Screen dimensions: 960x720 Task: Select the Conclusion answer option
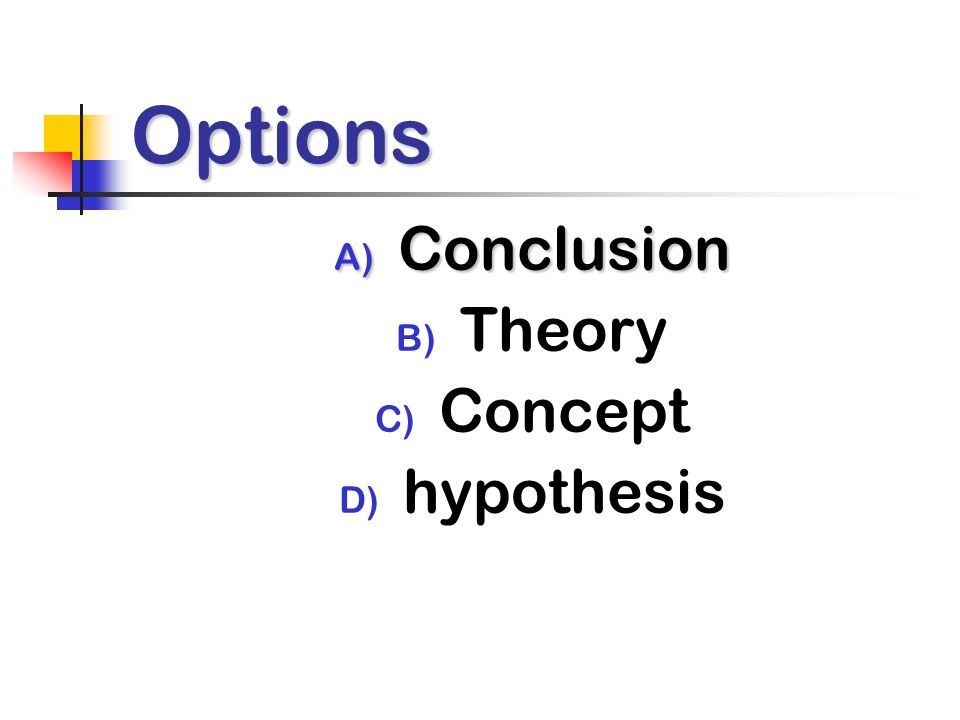click(x=564, y=249)
